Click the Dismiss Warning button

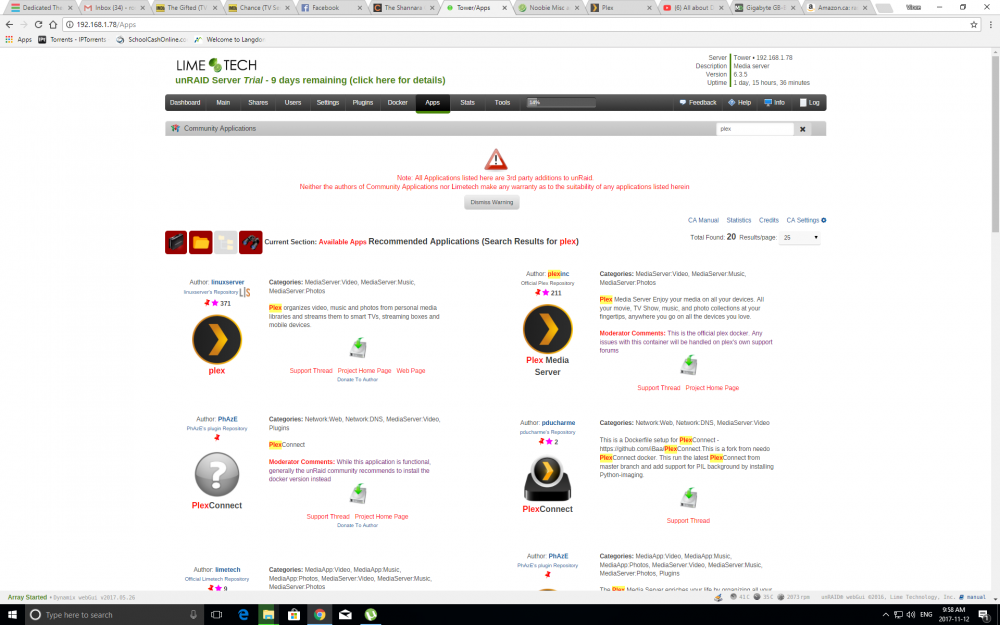(x=492, y=202)
